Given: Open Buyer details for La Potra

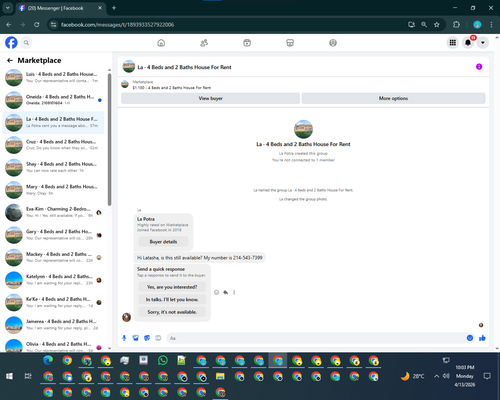Looking at the screenshot, I should [x=163, y=242].
